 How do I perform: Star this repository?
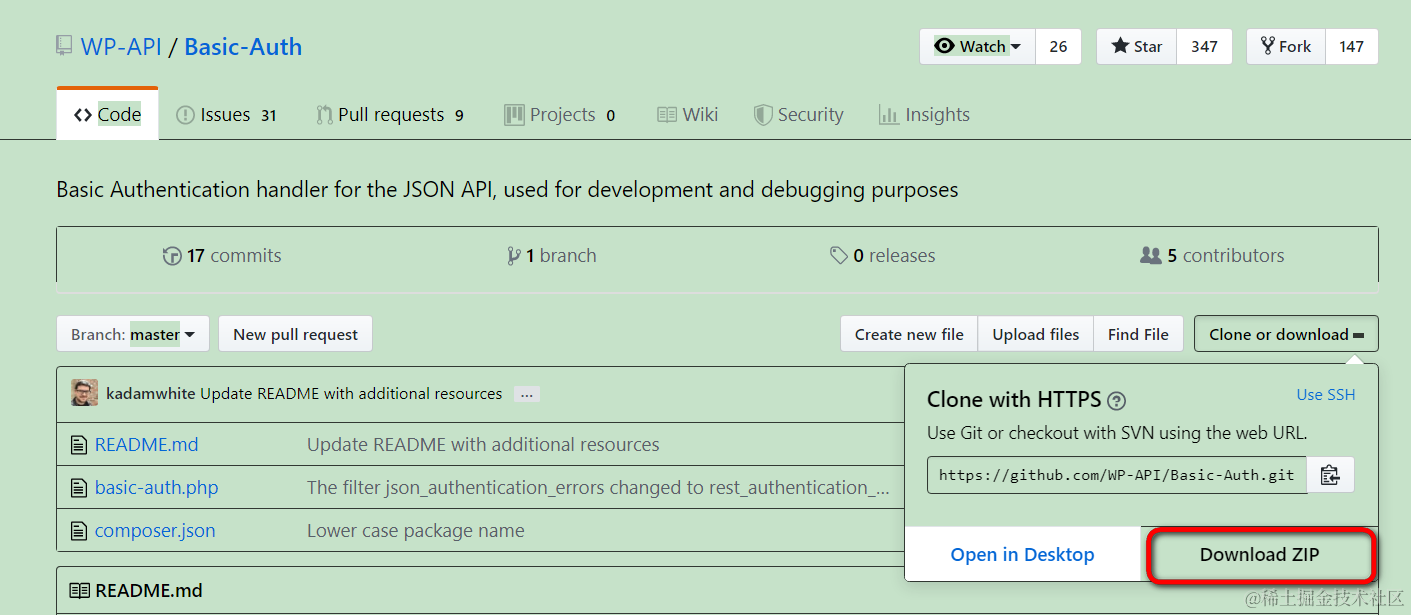click(x=1137, y=46)
